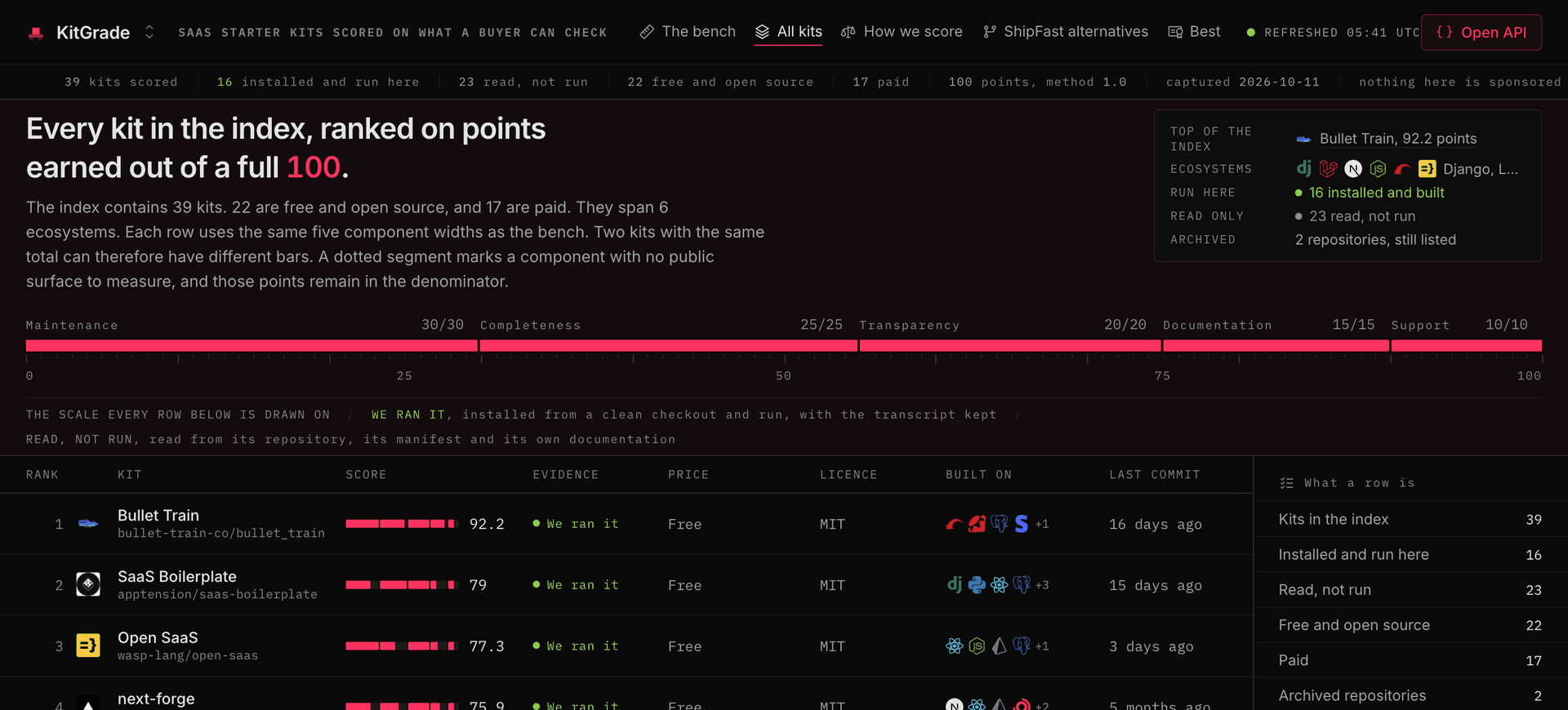Click the Node.js icon in Ecosystems

click(x=1378, y=168)
